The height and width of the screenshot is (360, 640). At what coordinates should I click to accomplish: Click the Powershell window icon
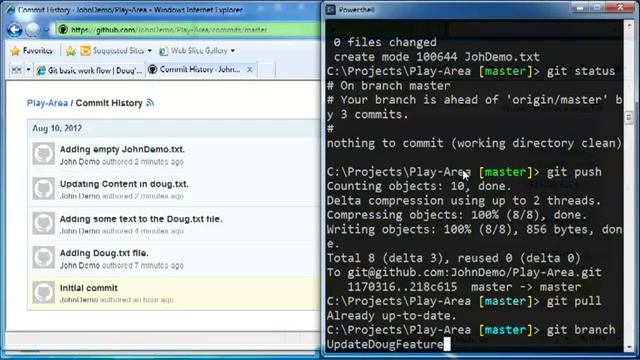pos(331,9)
